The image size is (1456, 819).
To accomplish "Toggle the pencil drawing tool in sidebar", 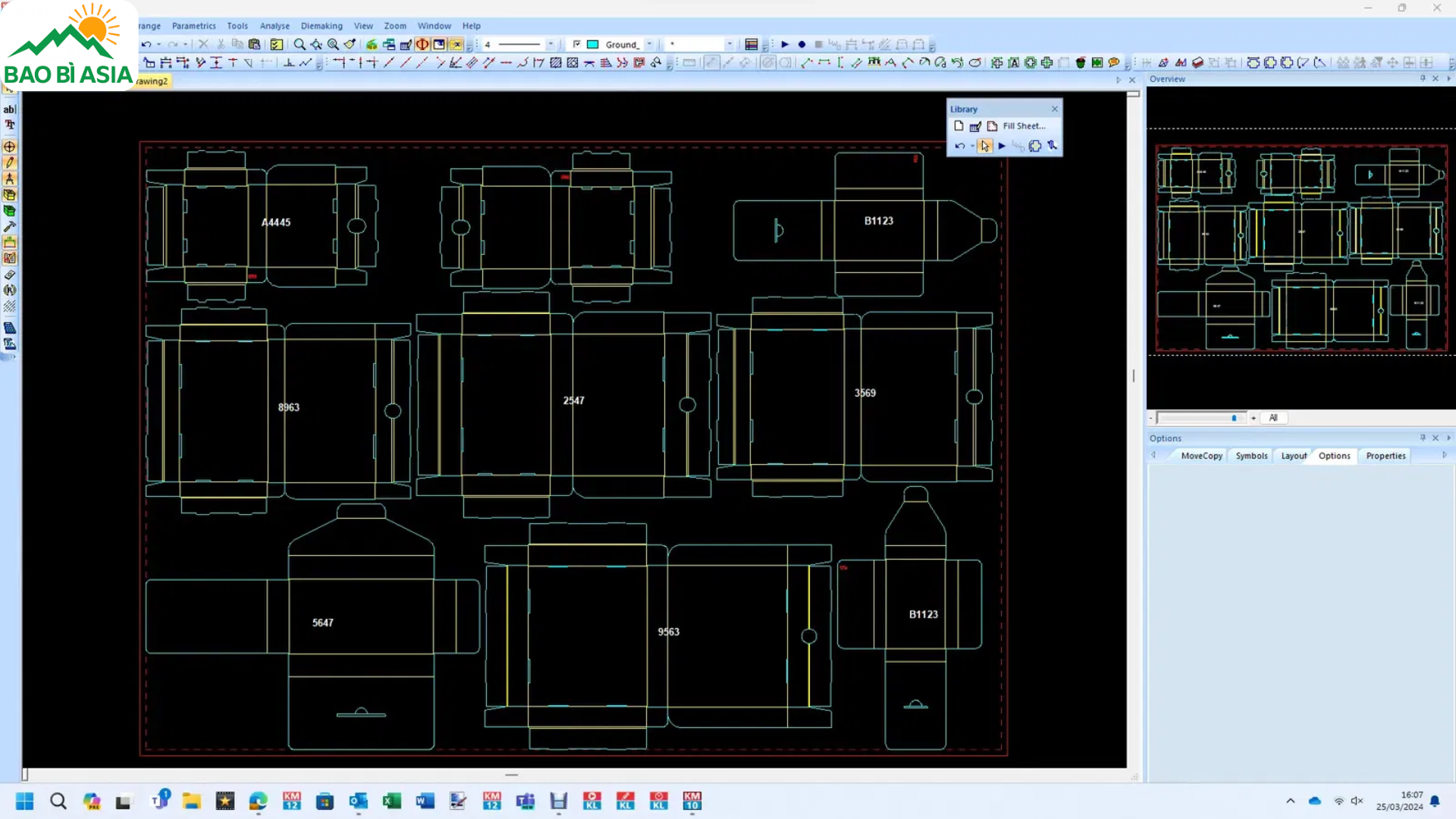I will pos(10,162).
